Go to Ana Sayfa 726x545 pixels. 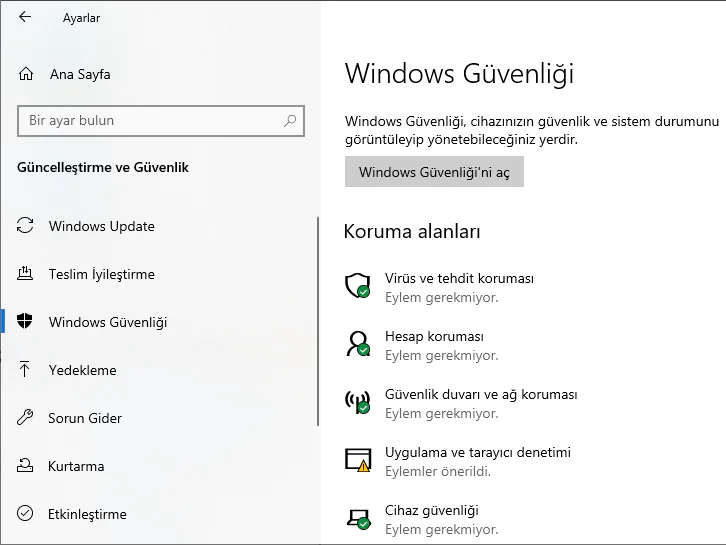80,74
